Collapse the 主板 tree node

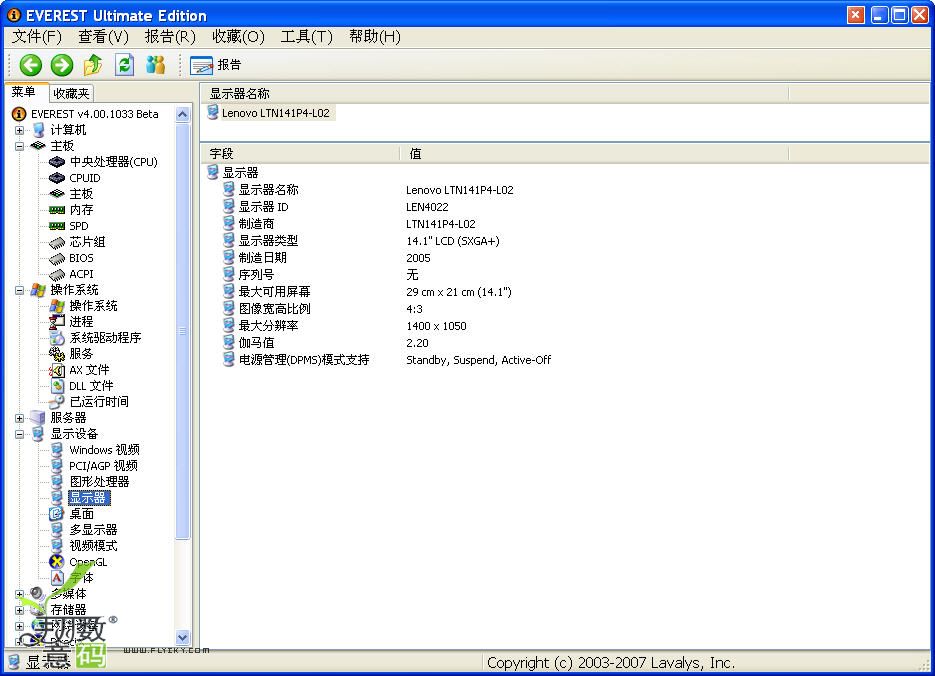(20, 146)
